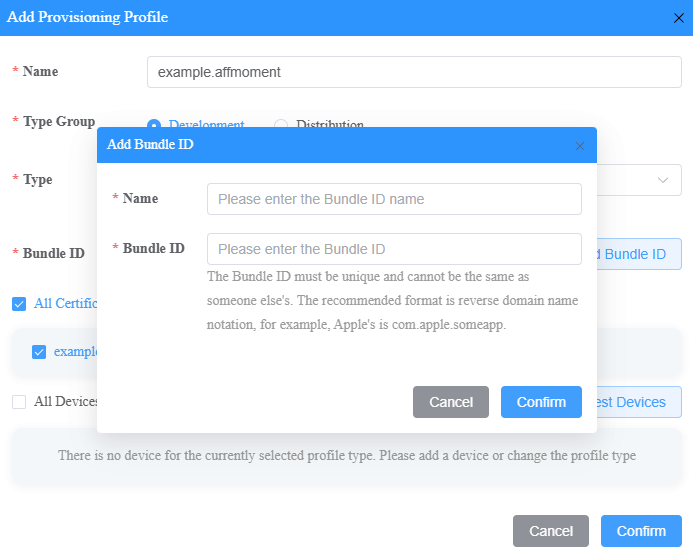Viewport: 693px width, 559px height.
Task: Enable the All Devices checkbox
Action: pos(19,402)
